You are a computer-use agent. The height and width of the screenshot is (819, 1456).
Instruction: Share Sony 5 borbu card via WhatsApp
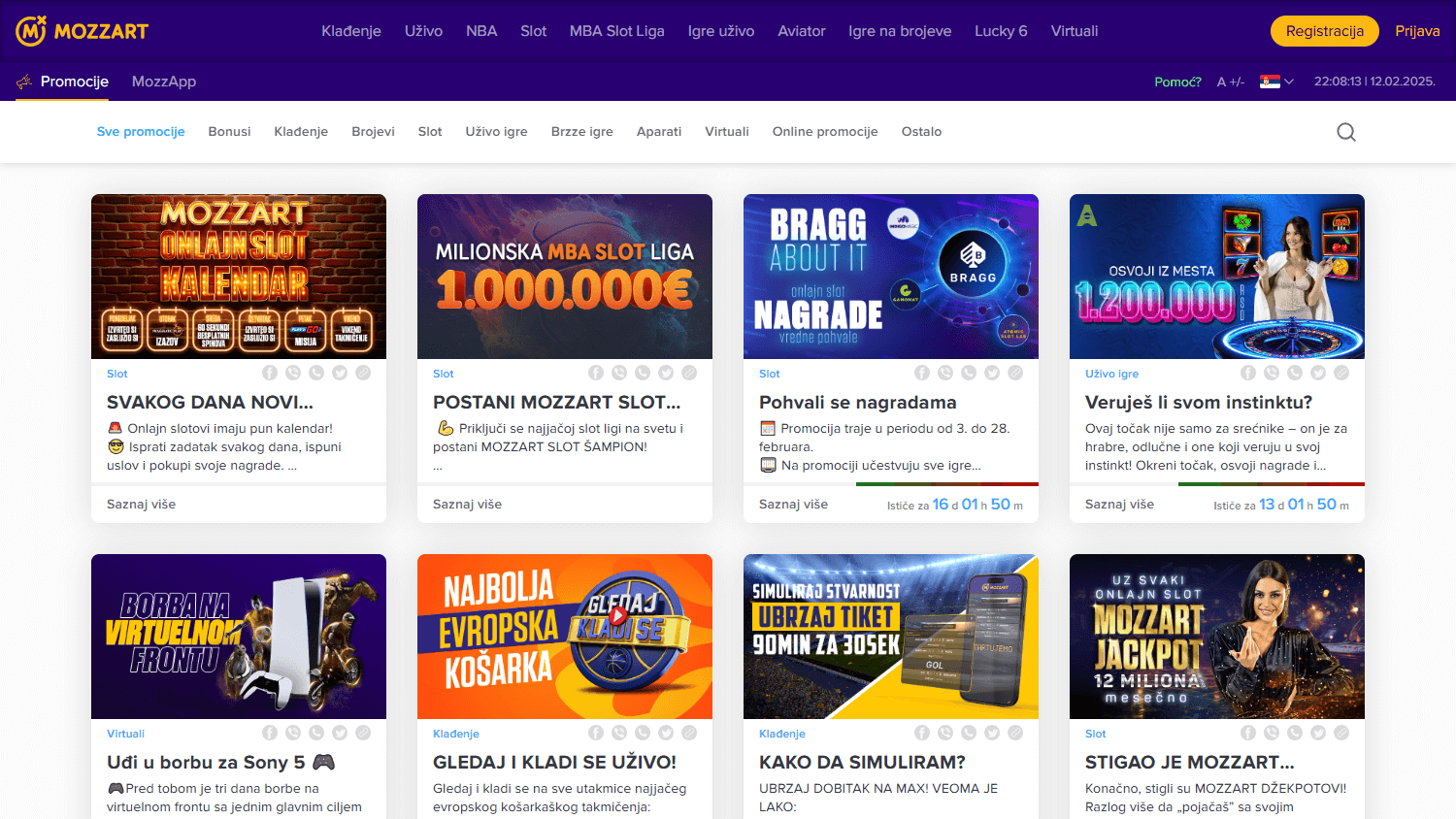pos(316,733)
